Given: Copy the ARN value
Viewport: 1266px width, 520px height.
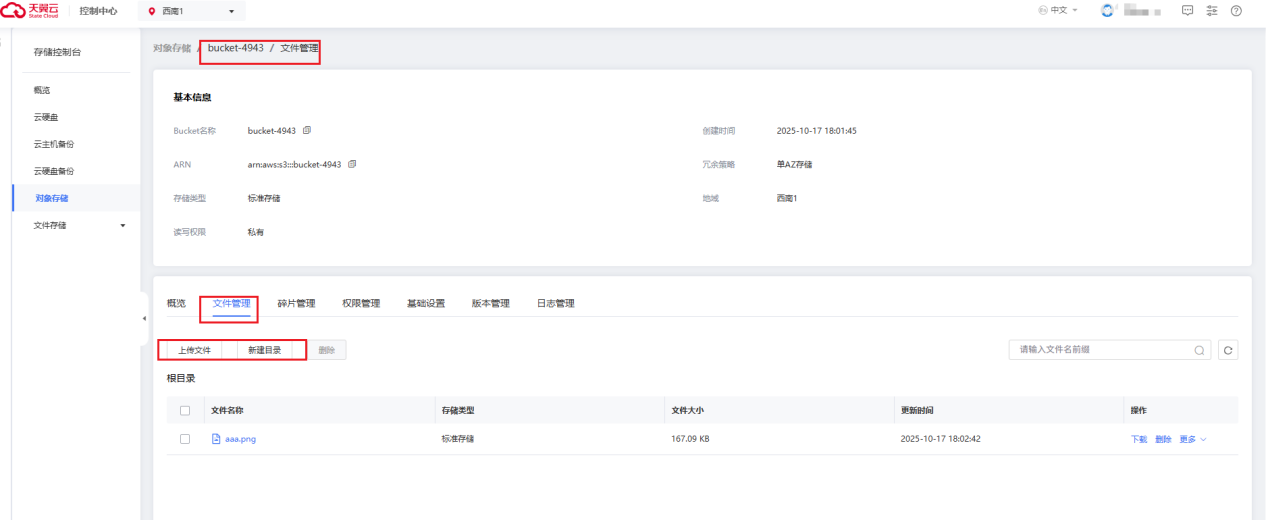Looking at the screenshot, I should (352, 164).
